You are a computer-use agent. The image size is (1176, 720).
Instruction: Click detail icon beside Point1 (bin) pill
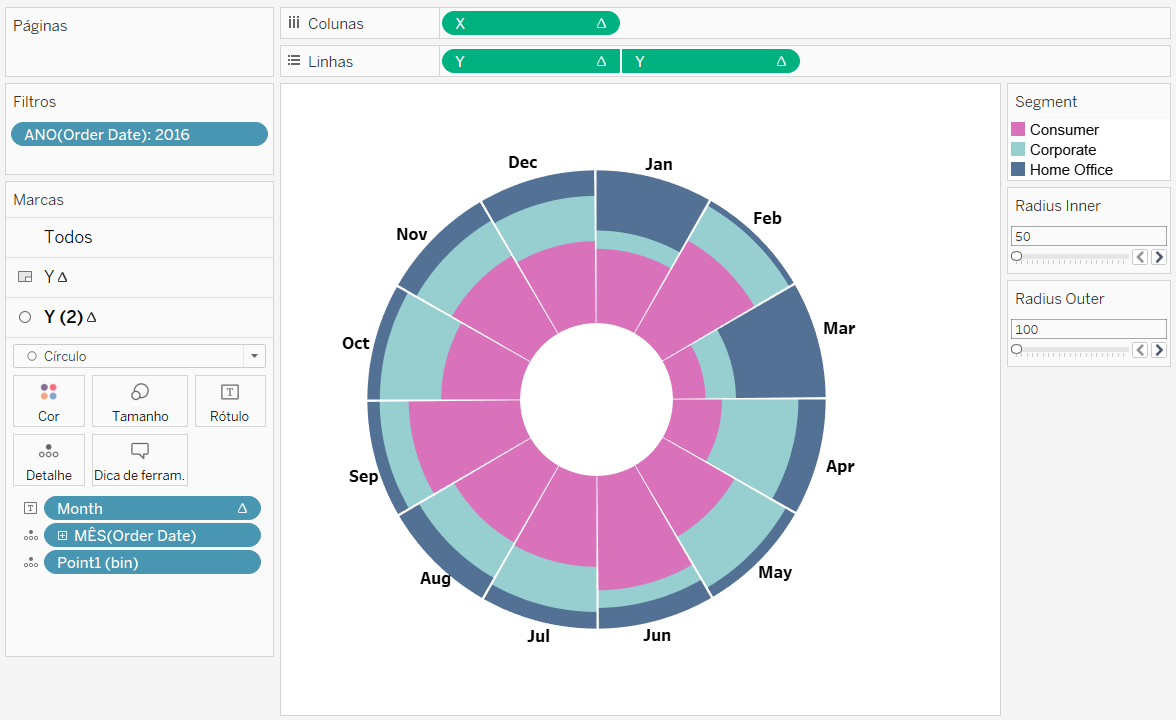tap(30, 562)
